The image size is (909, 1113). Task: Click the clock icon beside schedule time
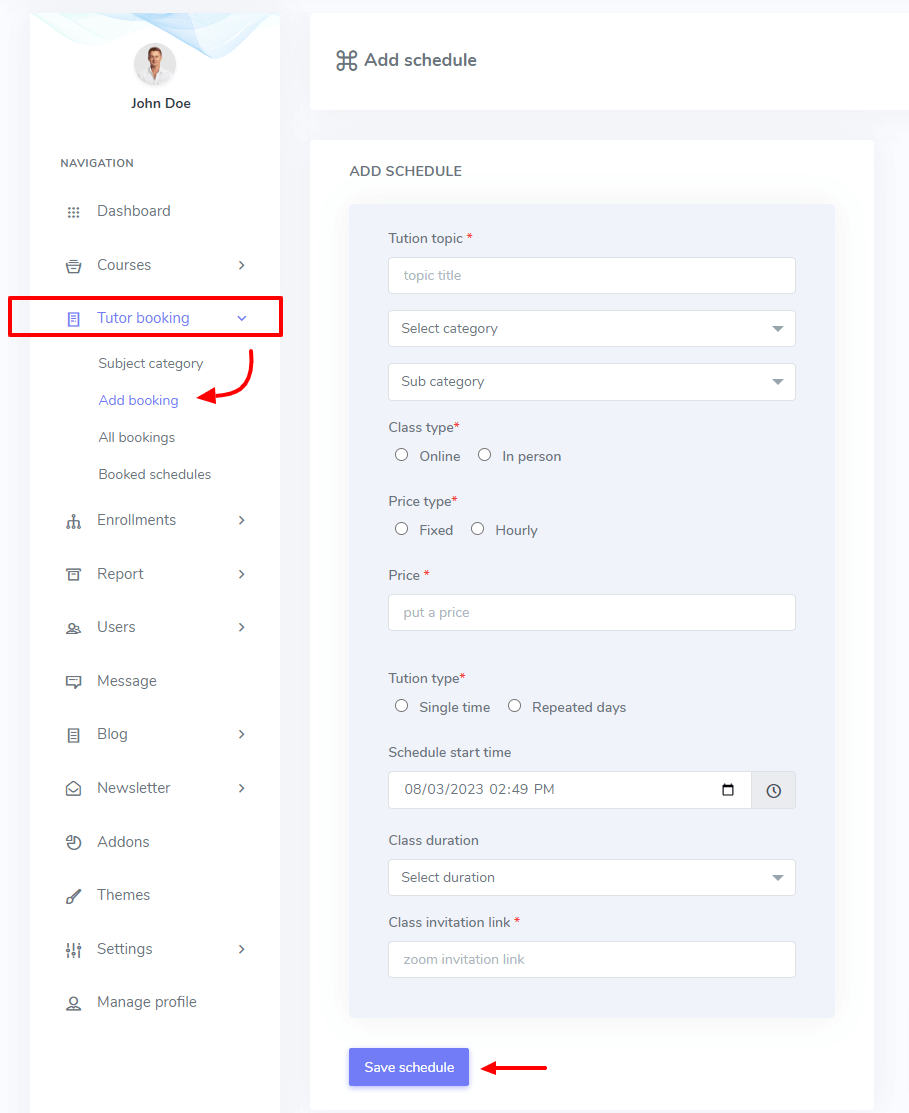pos(774,790)
